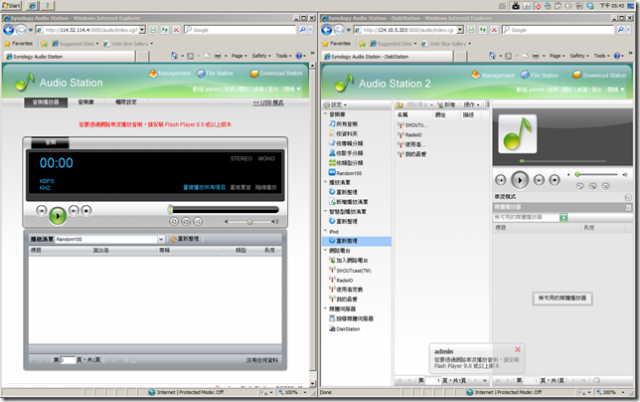Click repeat icon below left player seek bar
This screenshot has width=640, height=402.
pyautogui.click(x=174, y=221)
